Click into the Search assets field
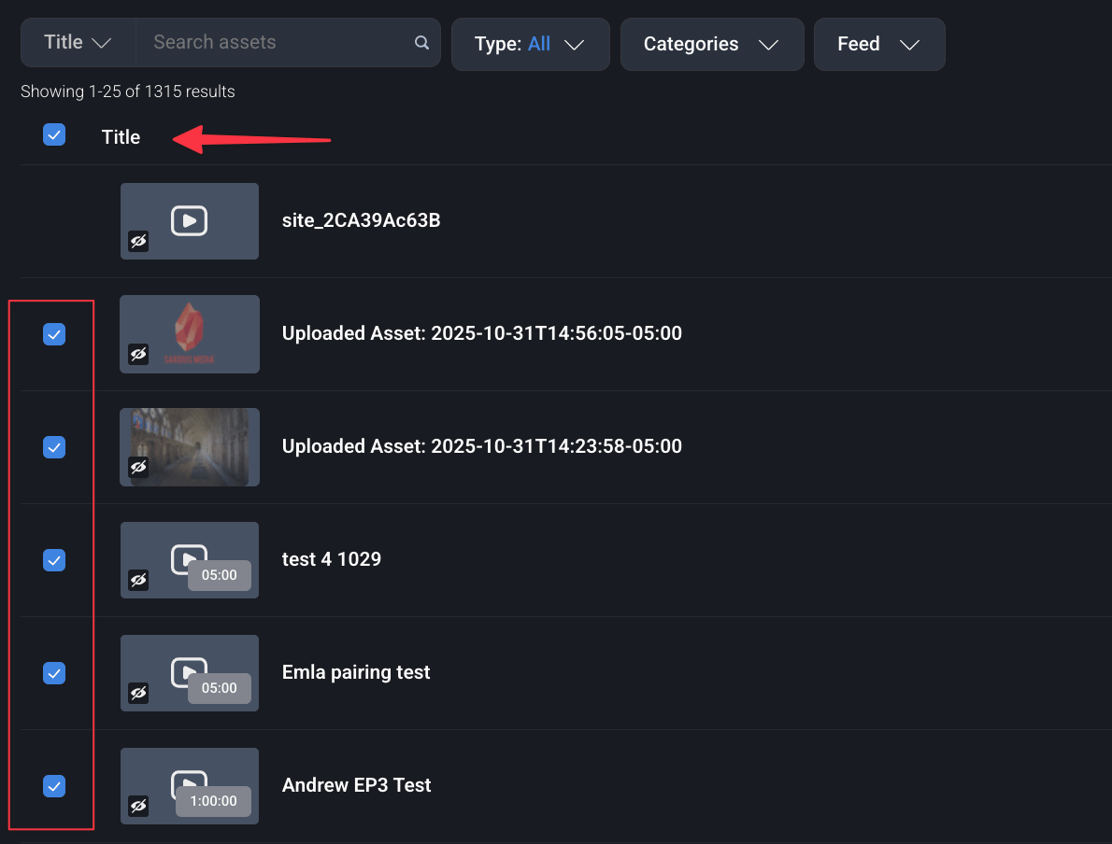The width and height of the screenshot is (1112, 844). [x=280, y=43]
